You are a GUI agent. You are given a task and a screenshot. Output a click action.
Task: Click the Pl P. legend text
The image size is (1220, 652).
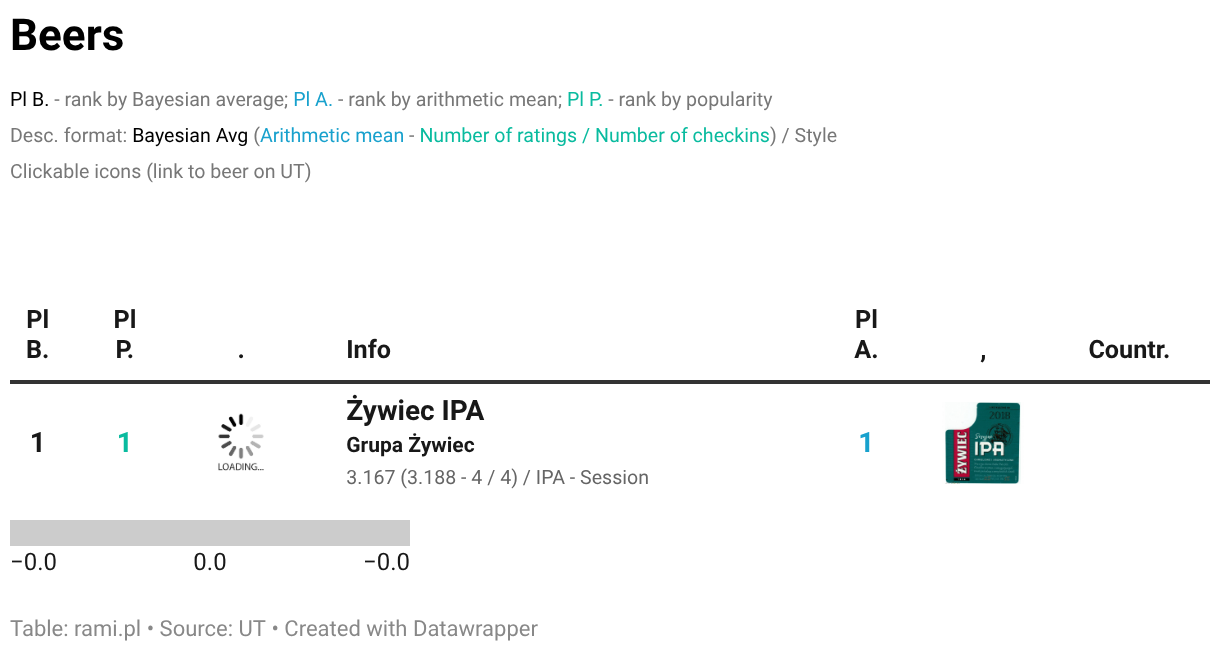[585, 100]
